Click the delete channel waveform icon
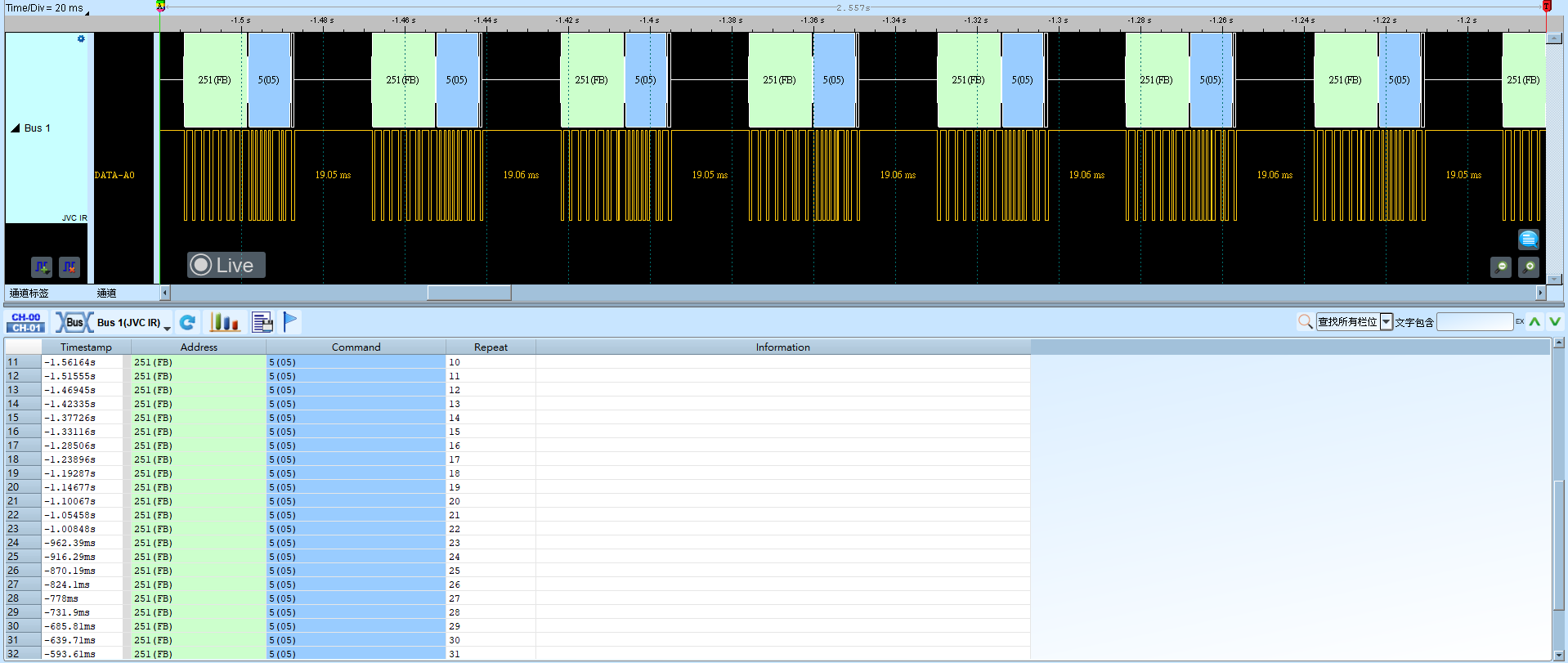 click(69, 267)
